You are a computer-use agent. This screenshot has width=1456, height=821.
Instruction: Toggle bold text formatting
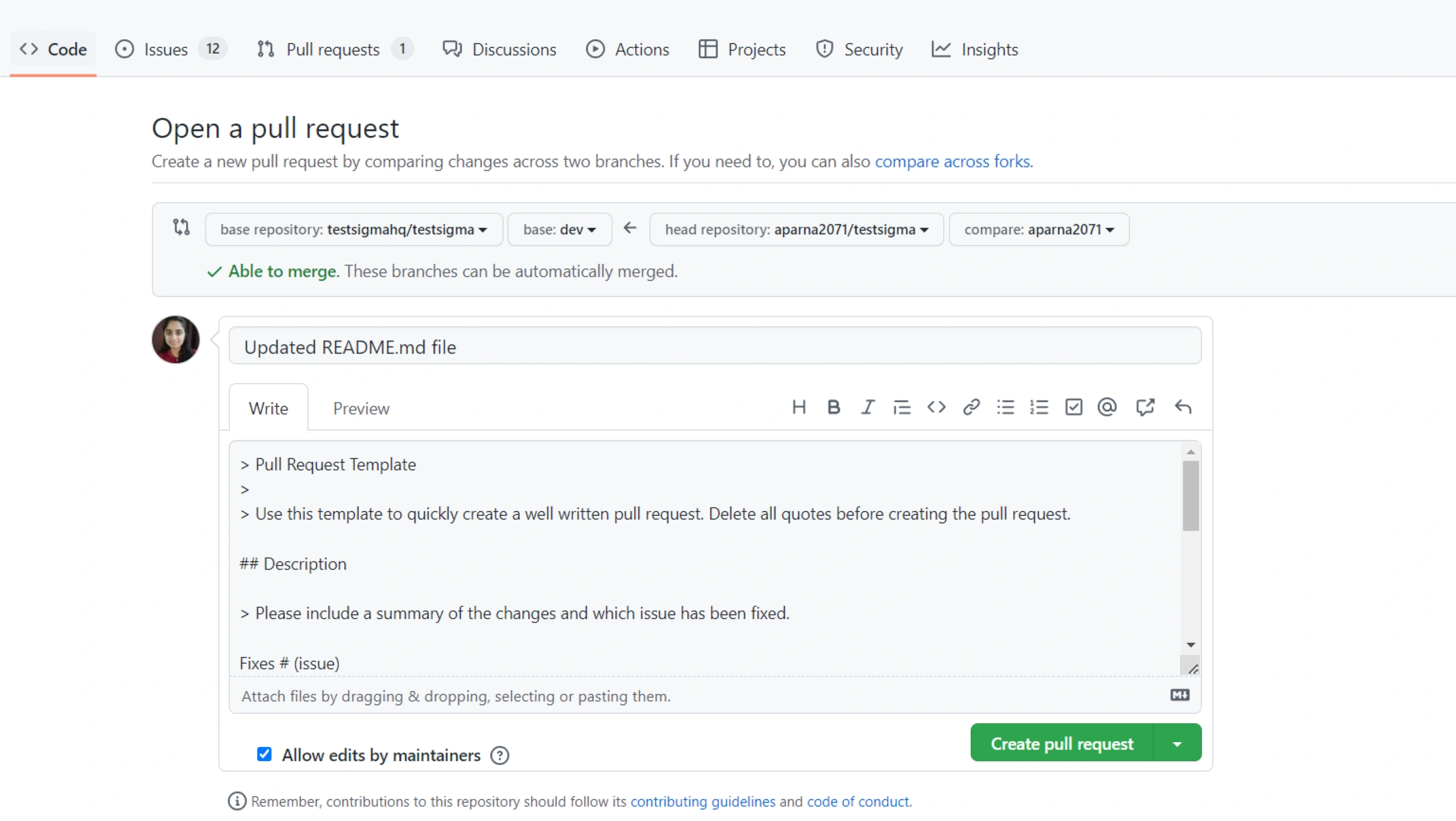(833, 407)
